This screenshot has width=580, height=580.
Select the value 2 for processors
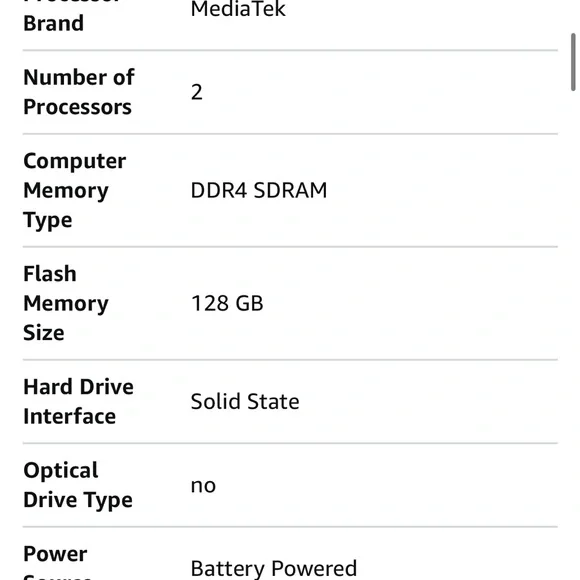click(x=197, y=92)
